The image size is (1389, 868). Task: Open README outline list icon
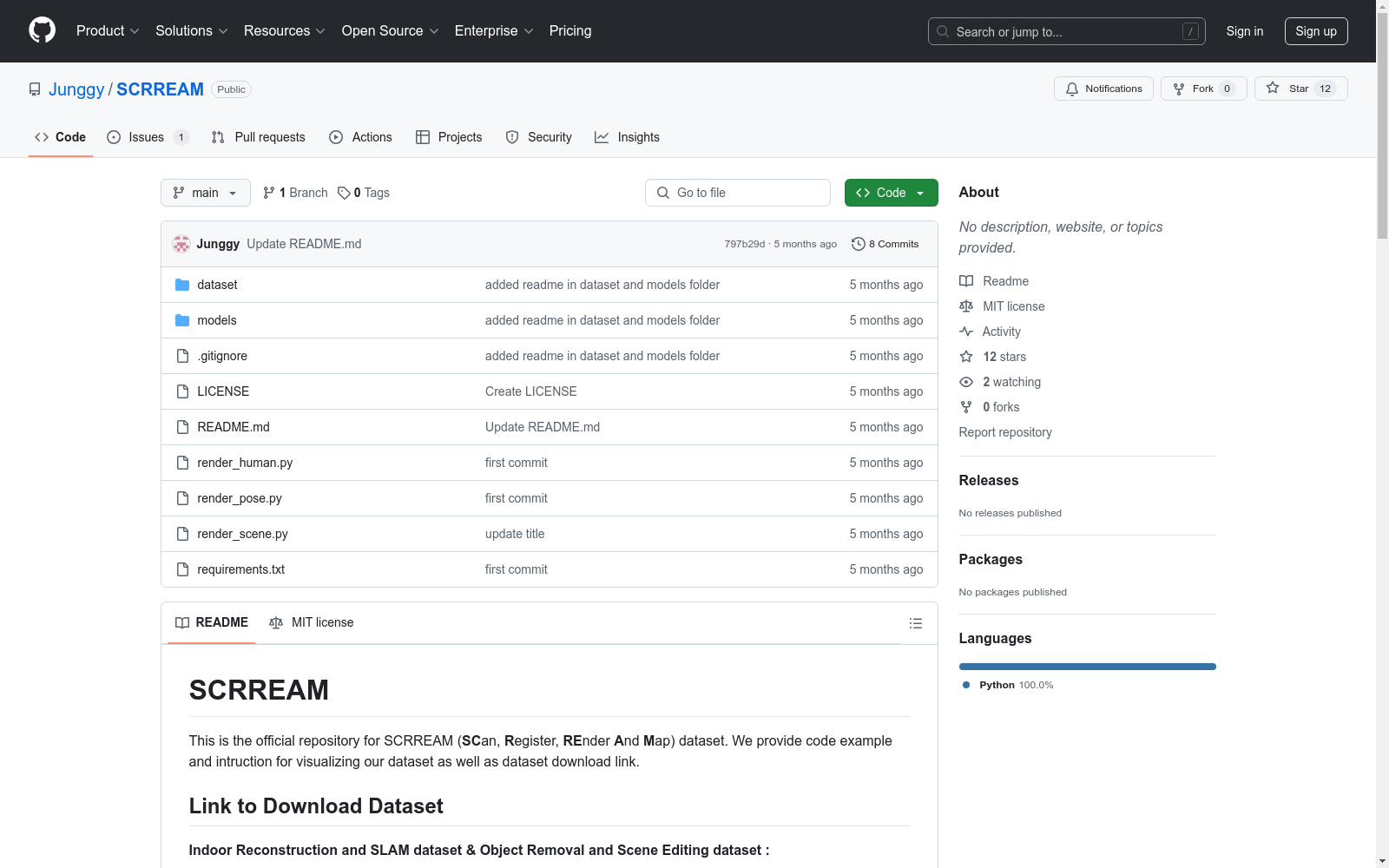point(915,623)
